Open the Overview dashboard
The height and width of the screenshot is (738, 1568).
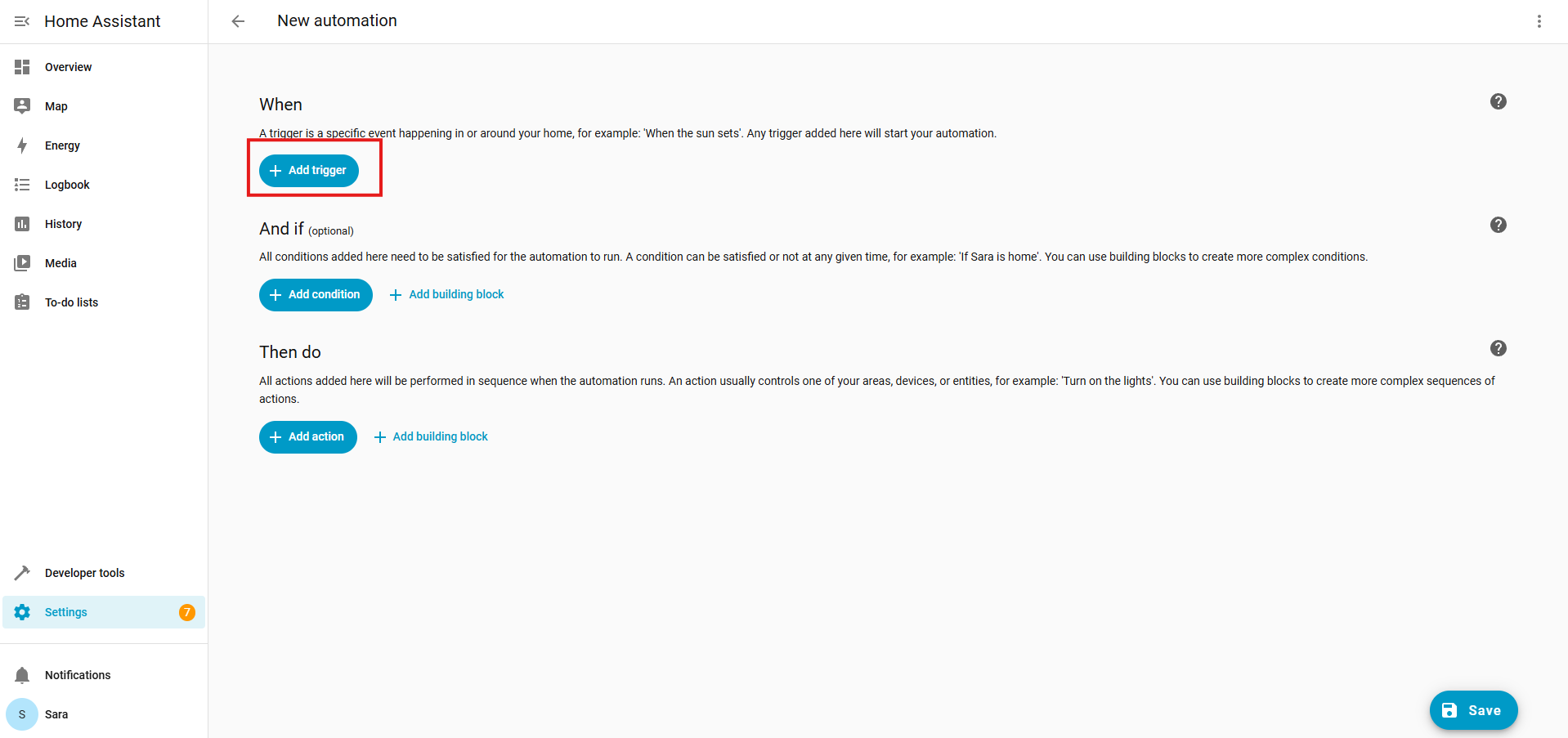tap(68, 67)
